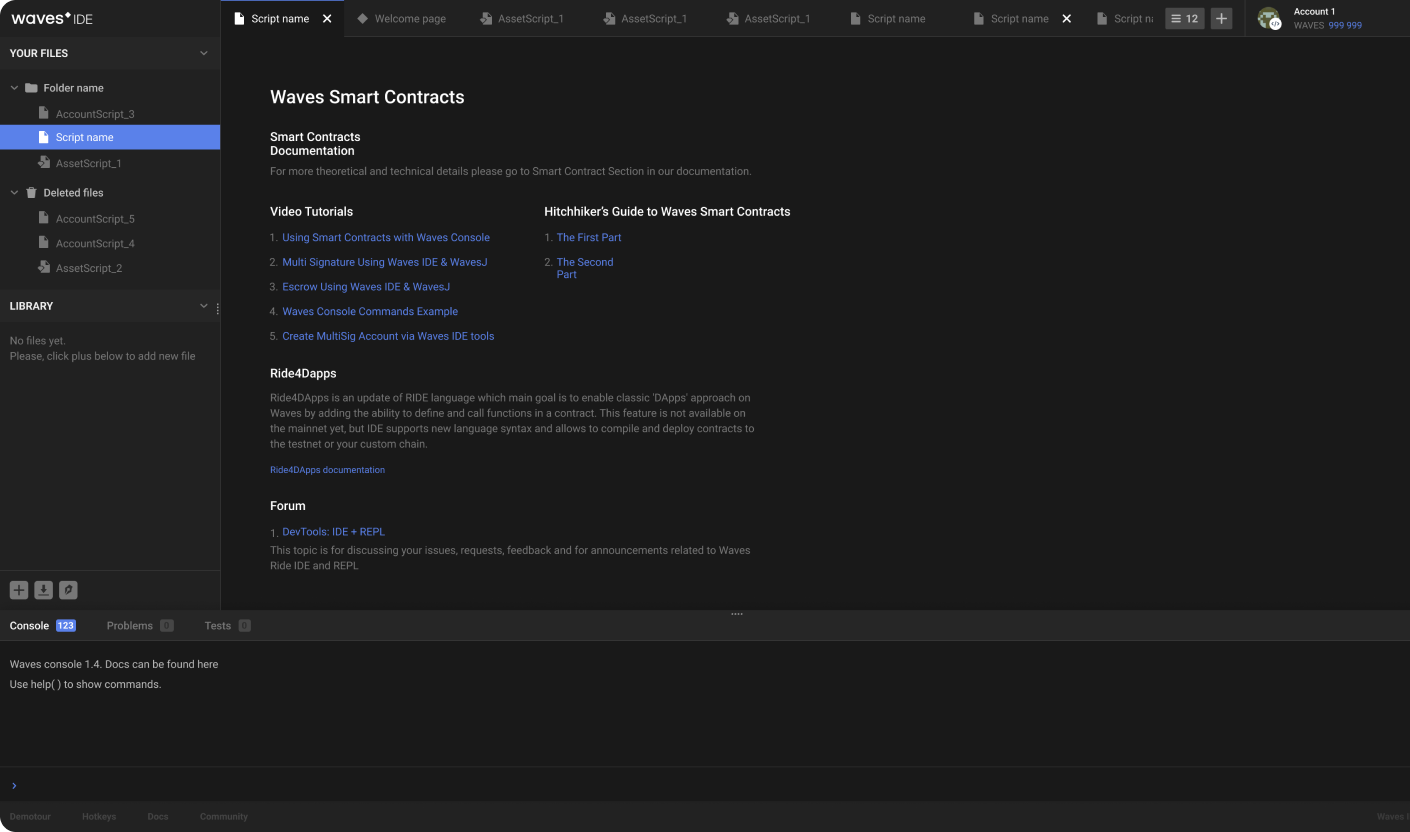Collapse the Folder name tree node
The height and width of the screenshot is (832, 1410).
point(14,88)
